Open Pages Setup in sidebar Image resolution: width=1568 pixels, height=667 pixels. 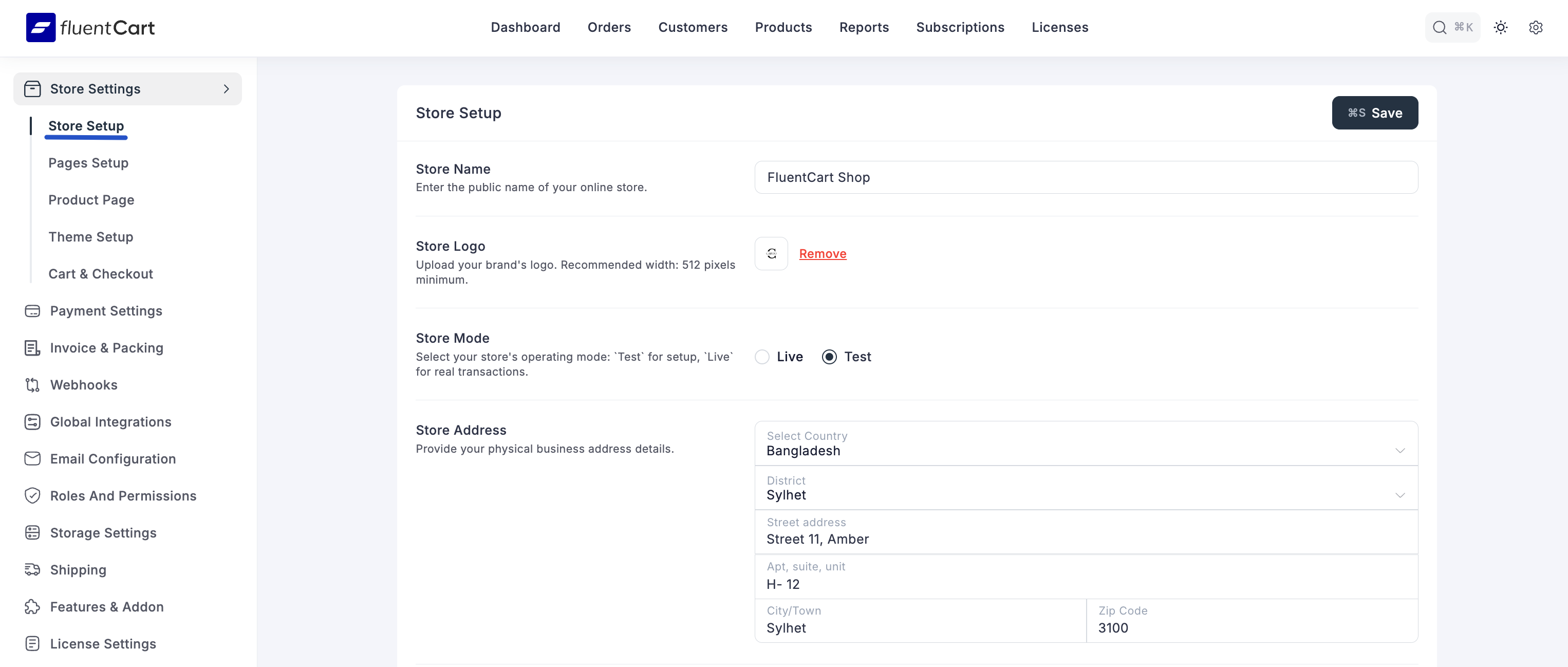(88, 162)
